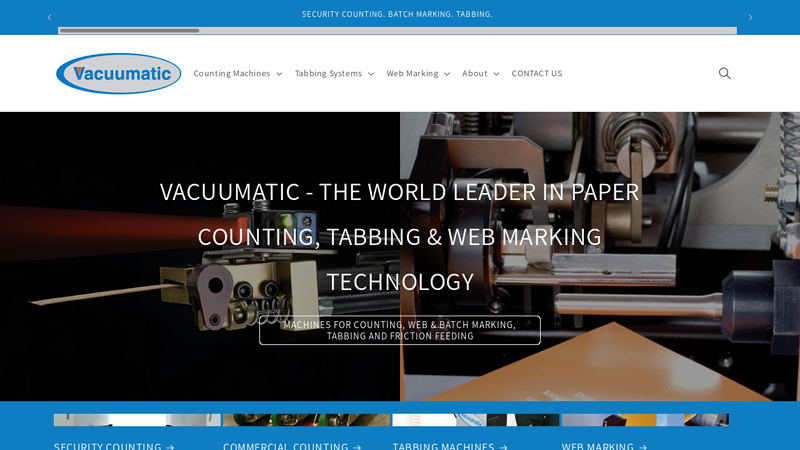Advance to next announcement with right arrow
This screenshot has height=450, width=800.
coord(750,17)
